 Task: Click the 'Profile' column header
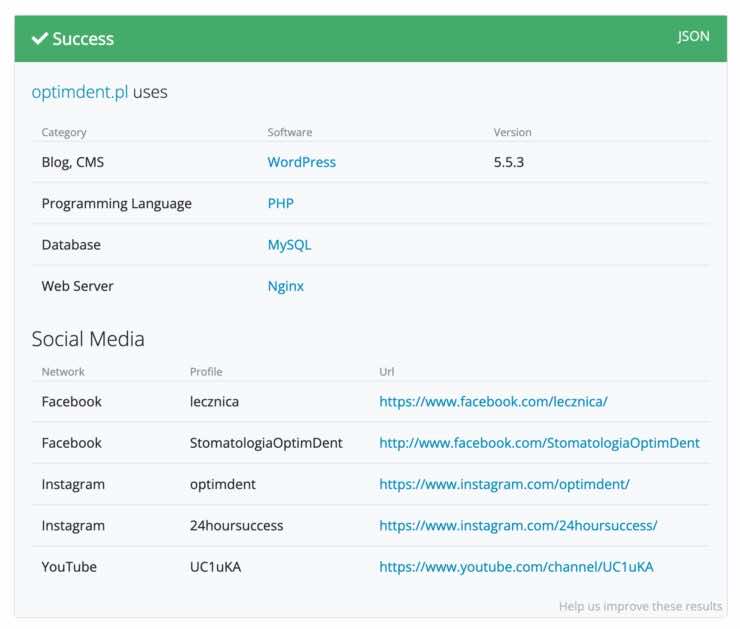(206, 372)
